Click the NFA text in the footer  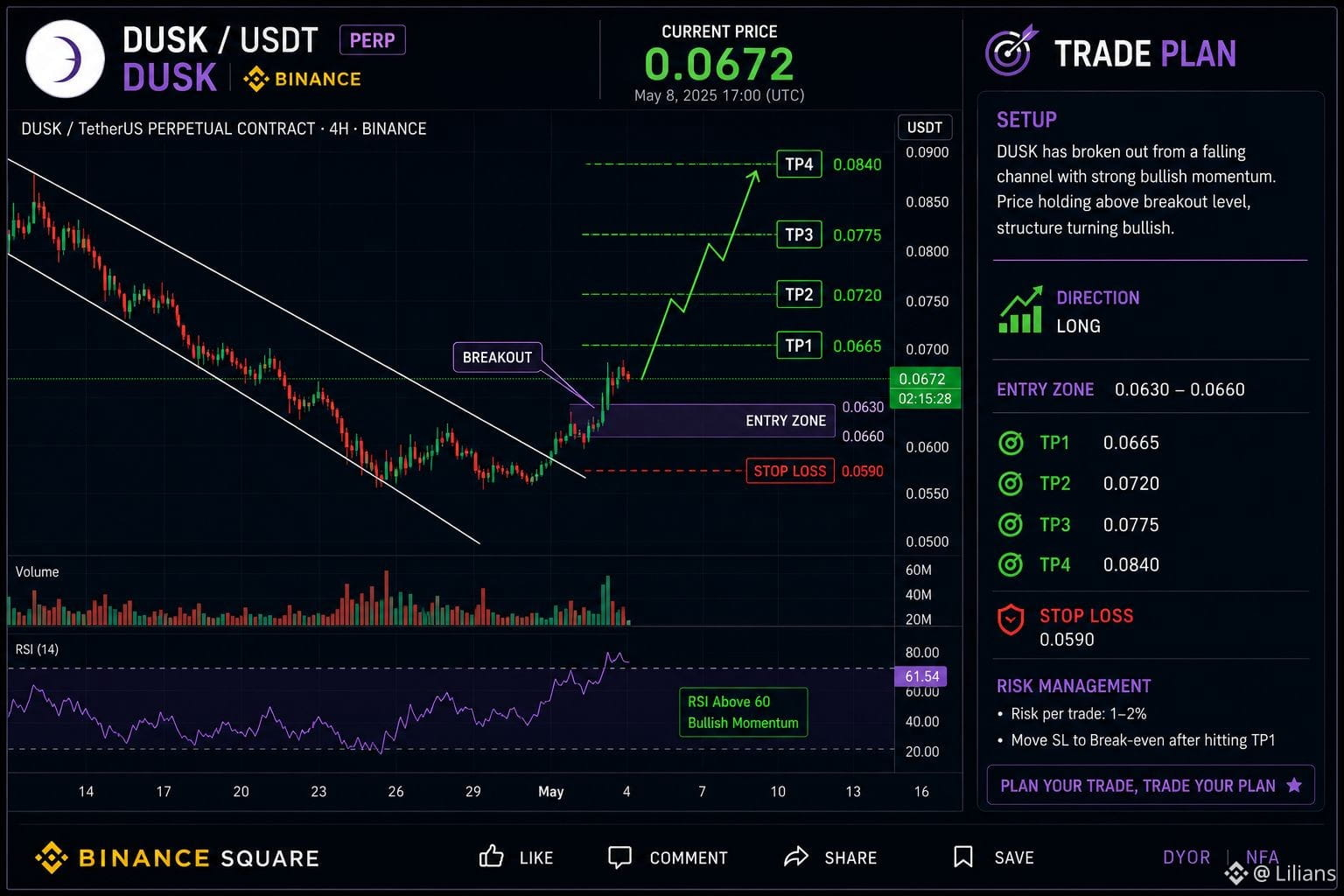coord(1262,857)
